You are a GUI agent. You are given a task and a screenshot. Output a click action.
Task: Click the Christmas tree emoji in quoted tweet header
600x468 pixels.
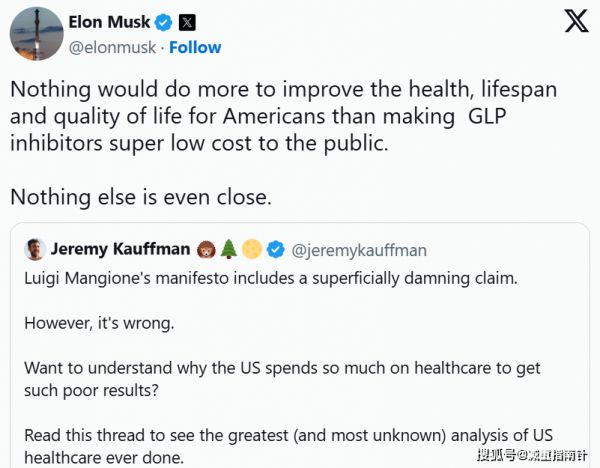(227, 249)
